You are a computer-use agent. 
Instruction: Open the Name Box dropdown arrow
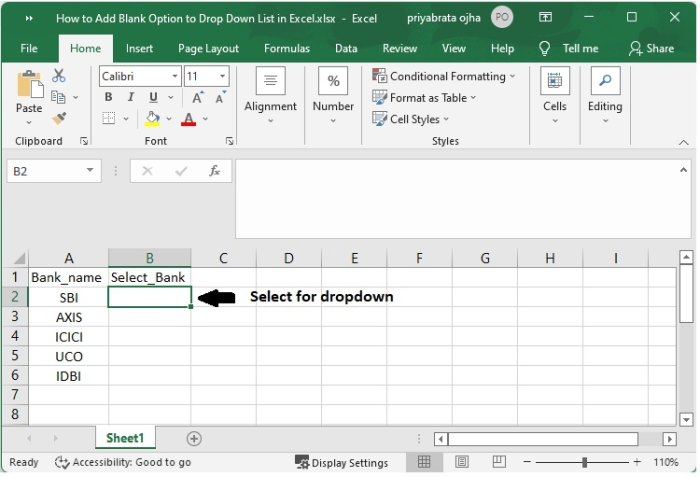(91, 171)
